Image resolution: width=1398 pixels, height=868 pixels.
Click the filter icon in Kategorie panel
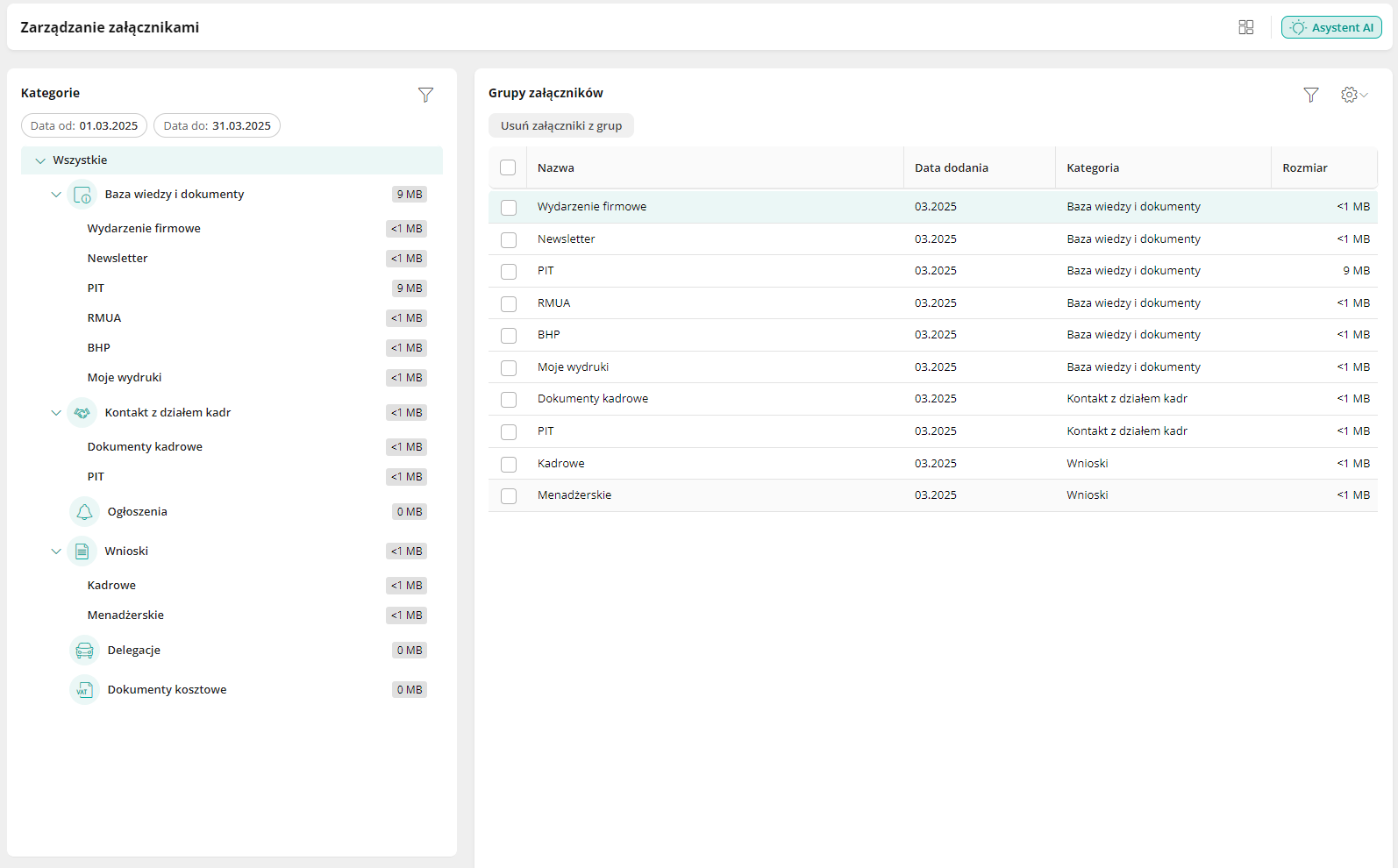click(x=425, y=95)
